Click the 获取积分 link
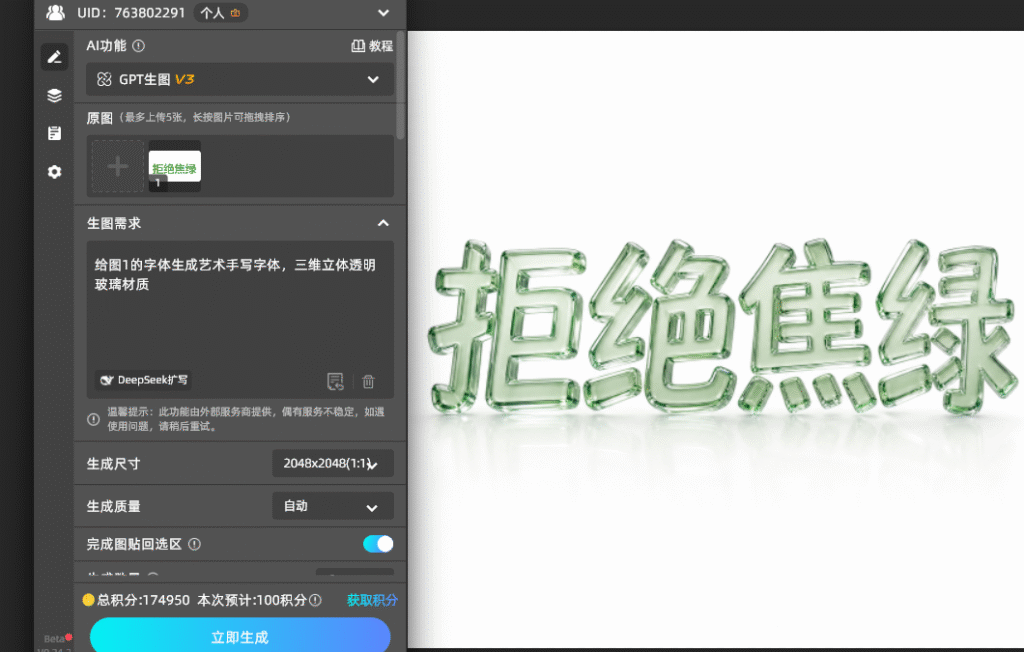The width and height of the screenshot is (1024, 652). 372,600
